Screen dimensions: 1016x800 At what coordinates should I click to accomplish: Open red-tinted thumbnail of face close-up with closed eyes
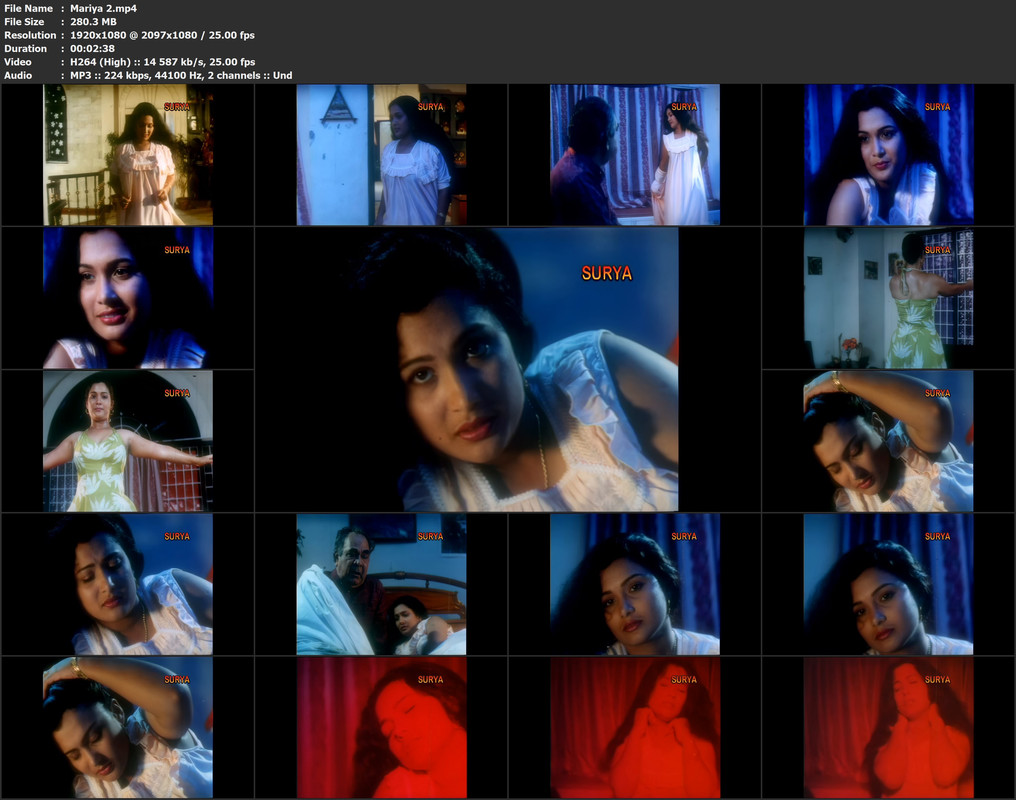(381, 727)
